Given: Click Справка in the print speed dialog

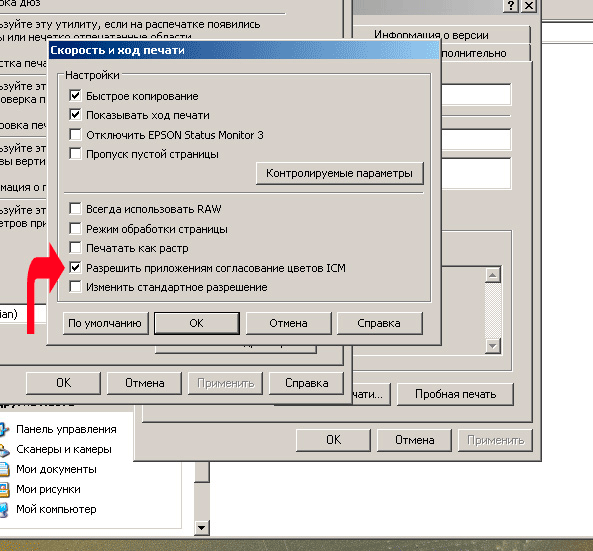Looking at the screenshot, I should [379, 323].
